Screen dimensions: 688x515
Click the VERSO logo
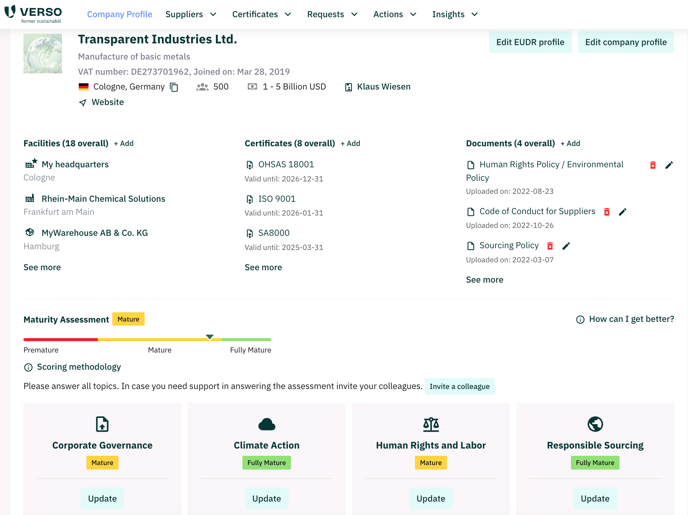point(33,14)
